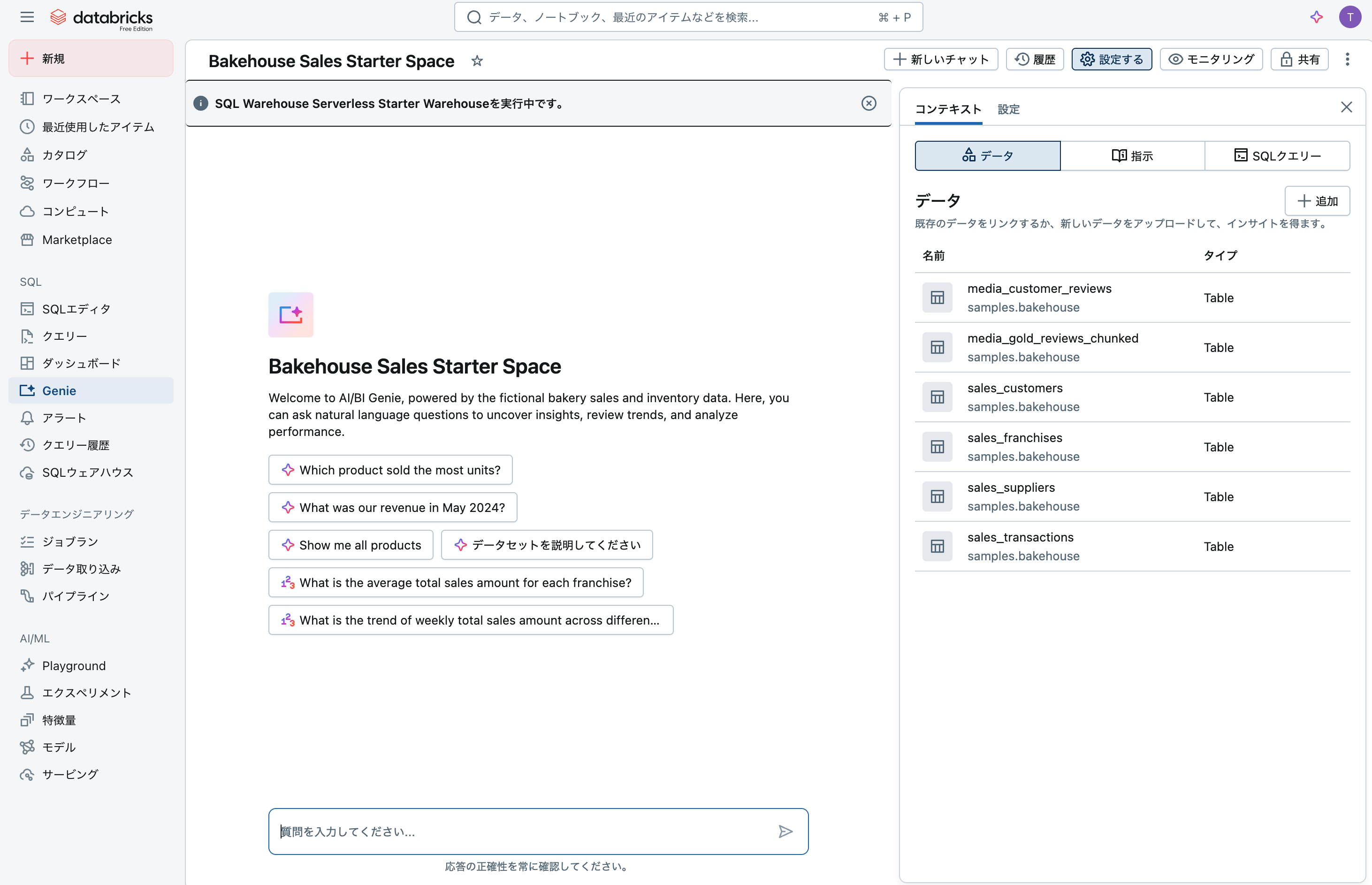
Task: Open the Databricks Assistant sparkle icon
Action: [x=1316, y=17]
